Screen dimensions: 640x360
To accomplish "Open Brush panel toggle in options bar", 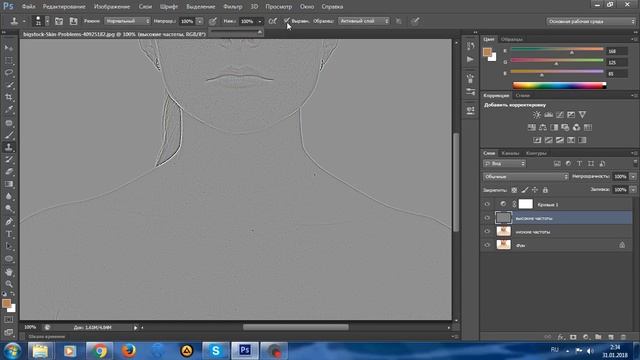I will pos(59,21).
